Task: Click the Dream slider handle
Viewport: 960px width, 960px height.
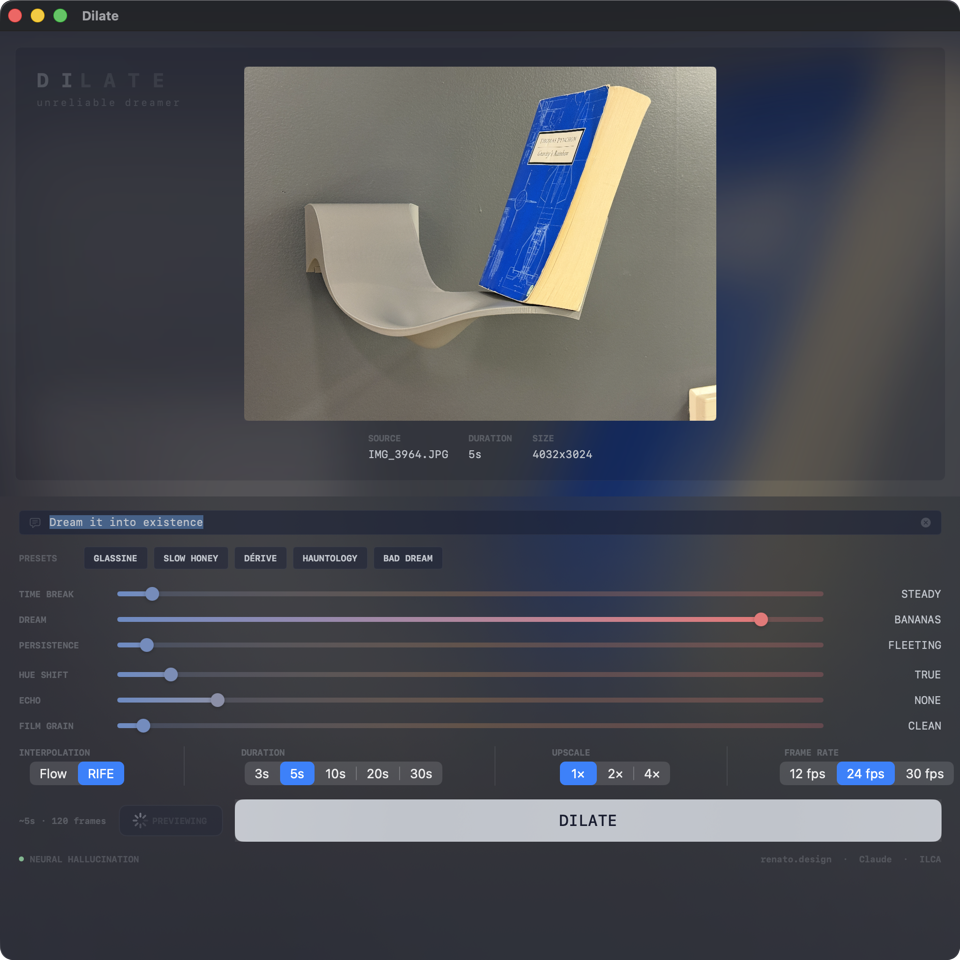Action: coord(761,620)
